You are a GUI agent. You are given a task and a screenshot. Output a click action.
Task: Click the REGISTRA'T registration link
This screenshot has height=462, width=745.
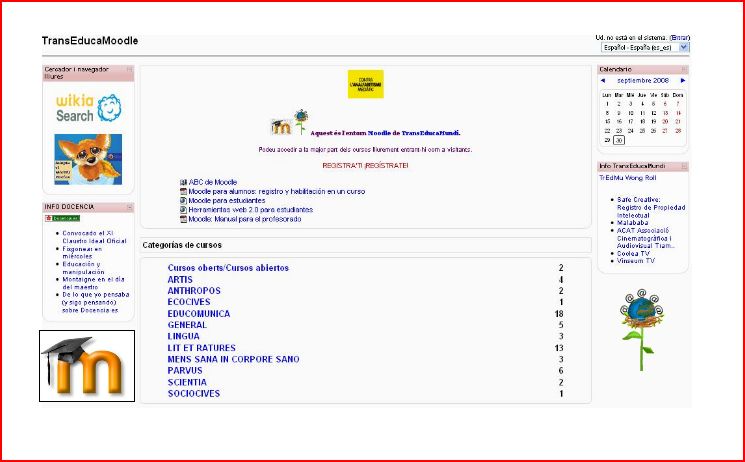click(365, 165)
